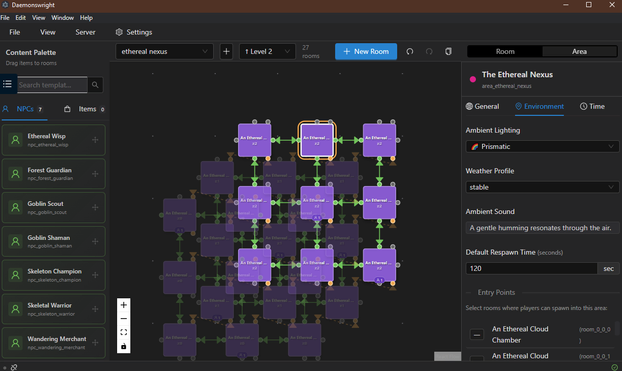Open the File menu in the menu bar

coord(5,18)
